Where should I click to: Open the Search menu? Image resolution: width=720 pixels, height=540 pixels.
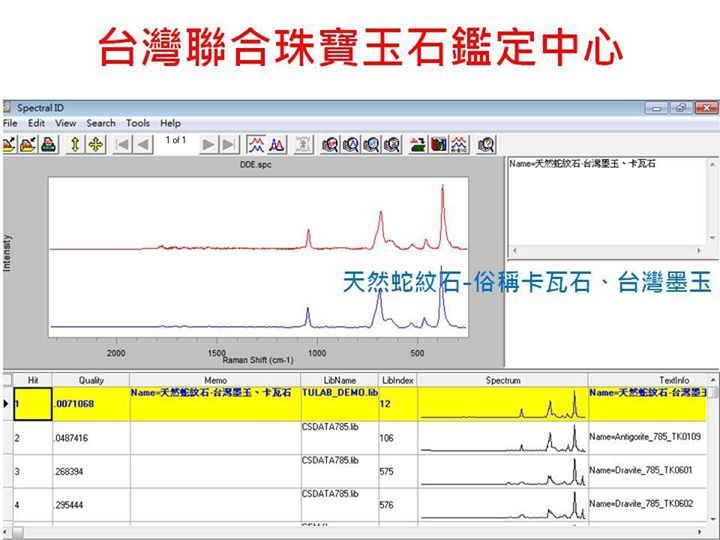coord(101,123)
